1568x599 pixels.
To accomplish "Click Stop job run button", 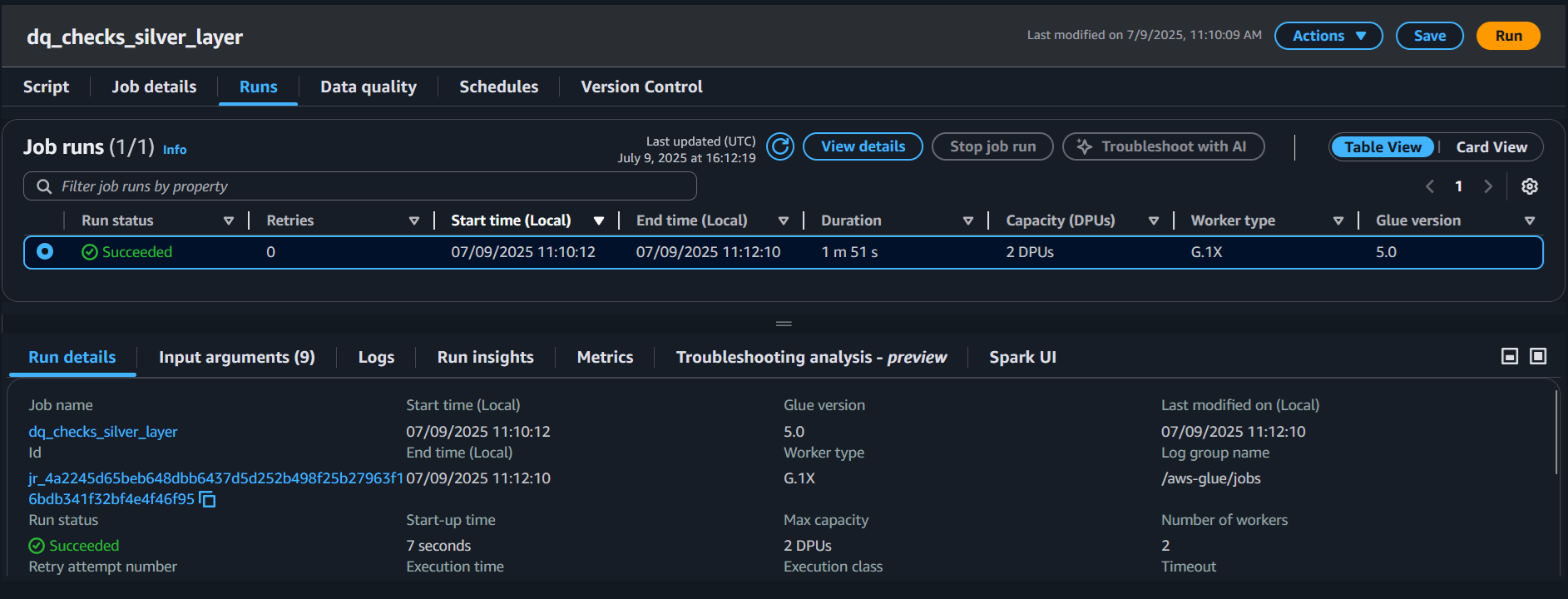I will tap(992, 146).
